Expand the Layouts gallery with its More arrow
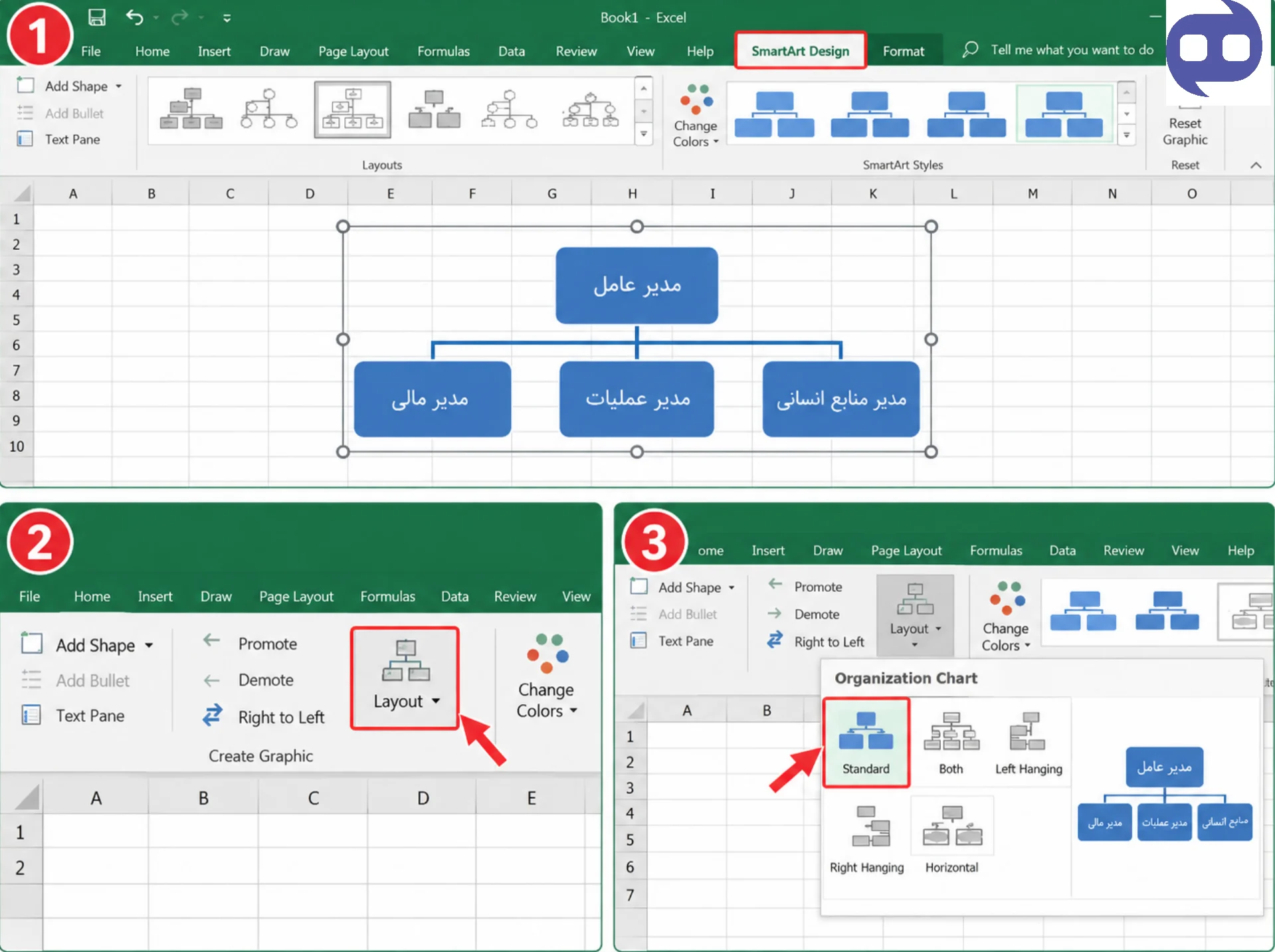 point(643,134)
